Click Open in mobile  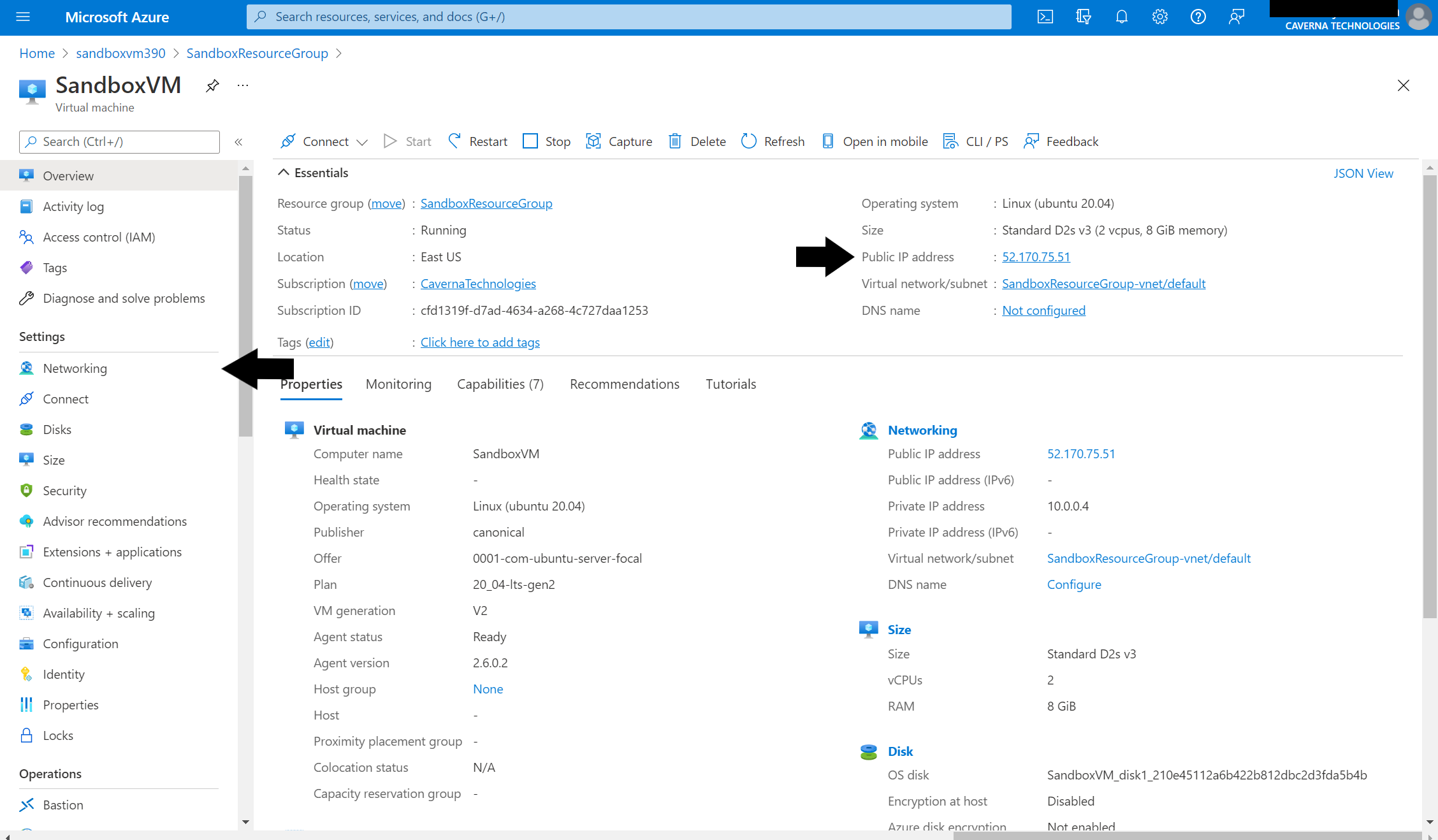875,141
